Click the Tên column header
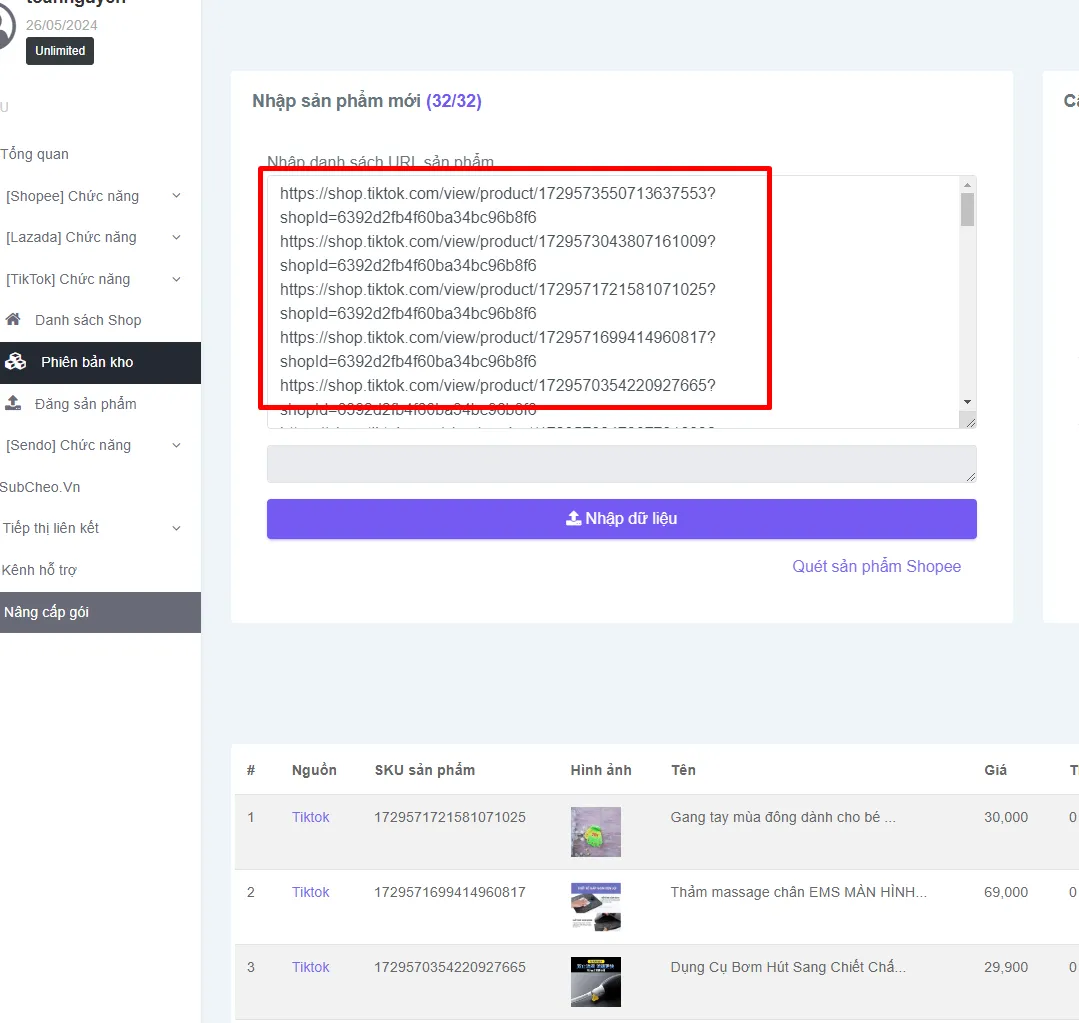The width and height of the screenshot is (1079, 1023). [x=683, y=771]
